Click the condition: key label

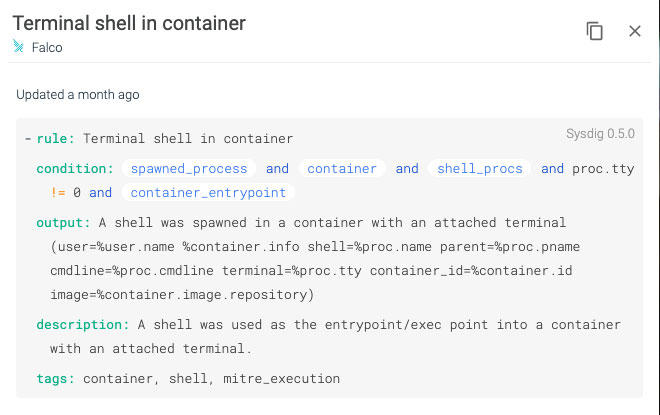coord(75,169)
